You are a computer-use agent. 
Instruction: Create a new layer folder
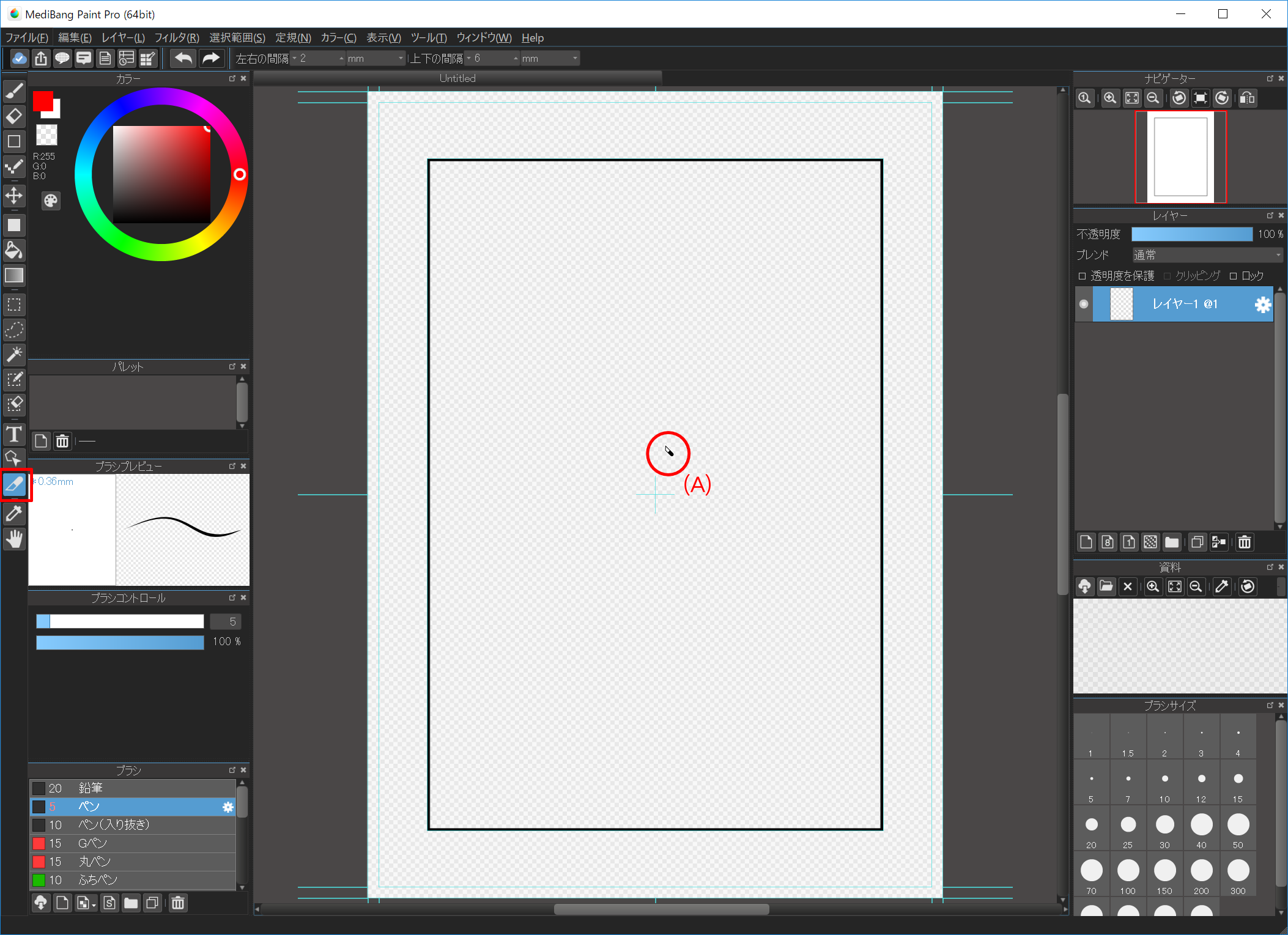[1172, 542]
